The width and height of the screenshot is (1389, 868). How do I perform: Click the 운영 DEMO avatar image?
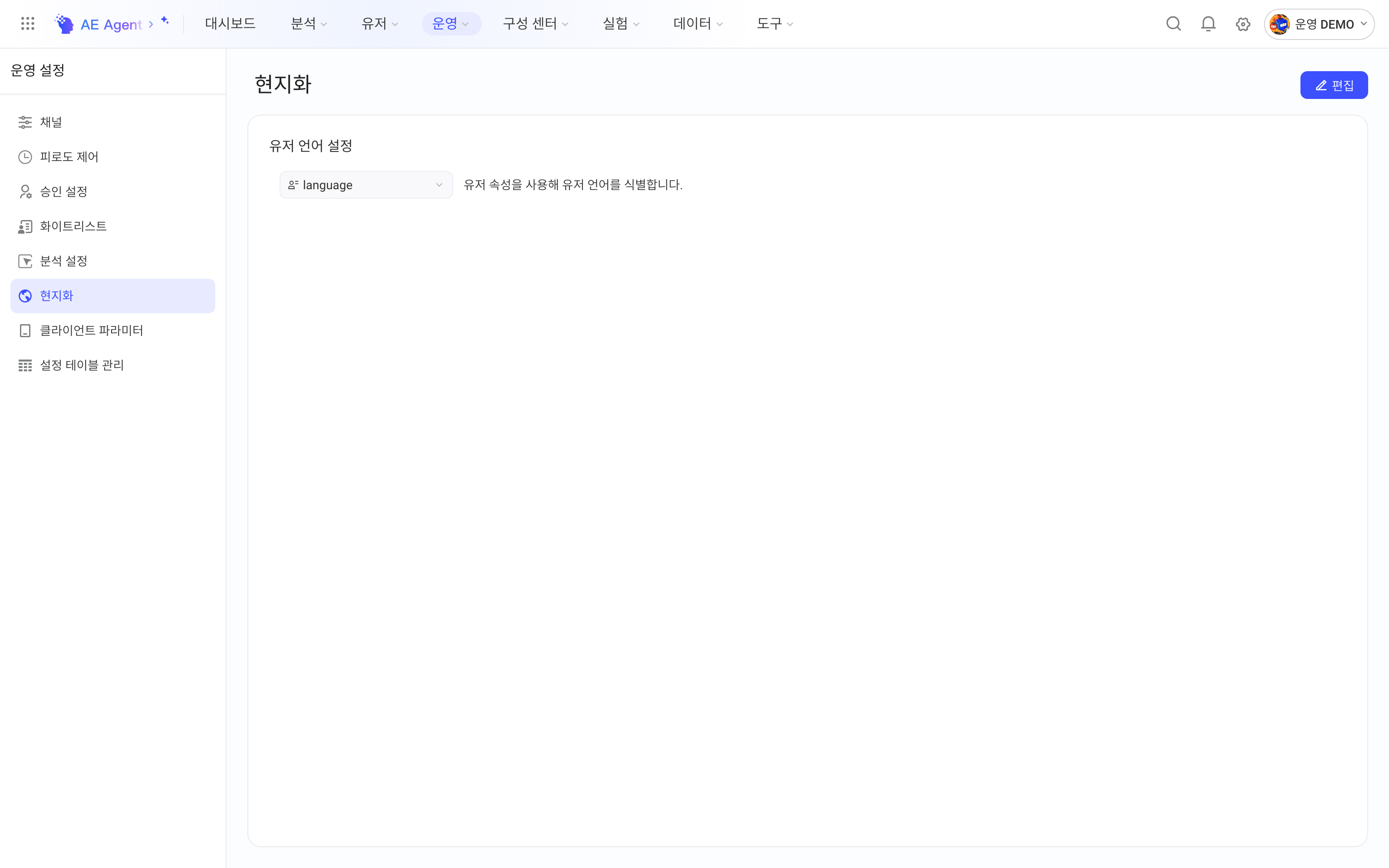1279,24
